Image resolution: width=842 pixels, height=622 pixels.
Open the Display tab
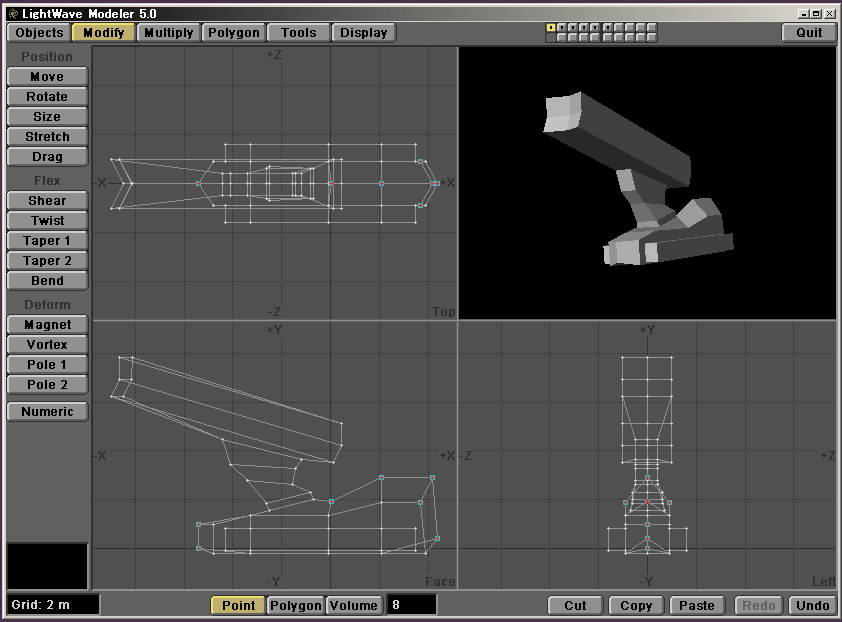point(363,32)
